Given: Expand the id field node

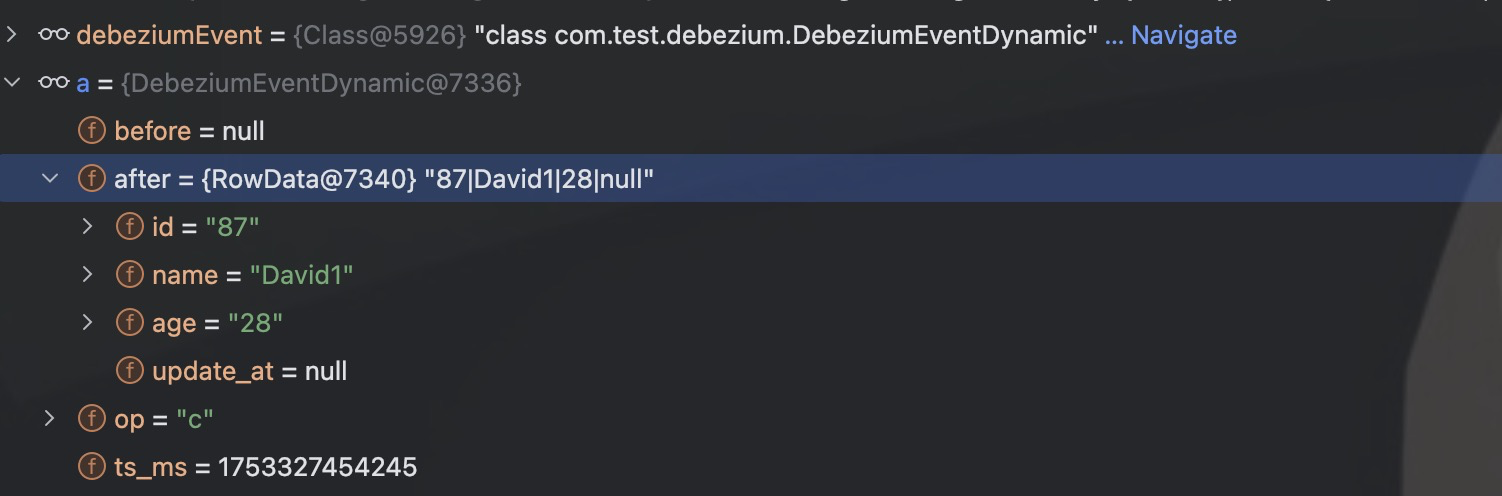Looking at the screenshot, I should (x=88, y=227).
